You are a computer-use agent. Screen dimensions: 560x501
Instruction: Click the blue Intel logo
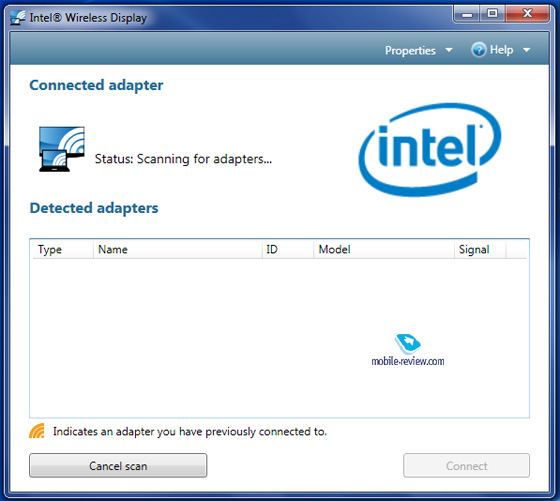[x=430, y=150]
